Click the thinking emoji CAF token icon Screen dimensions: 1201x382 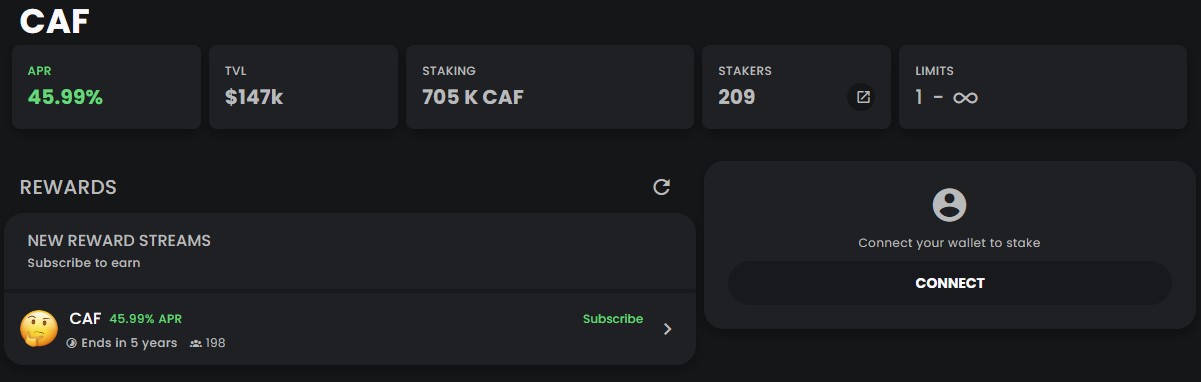(x=37, y=327)
